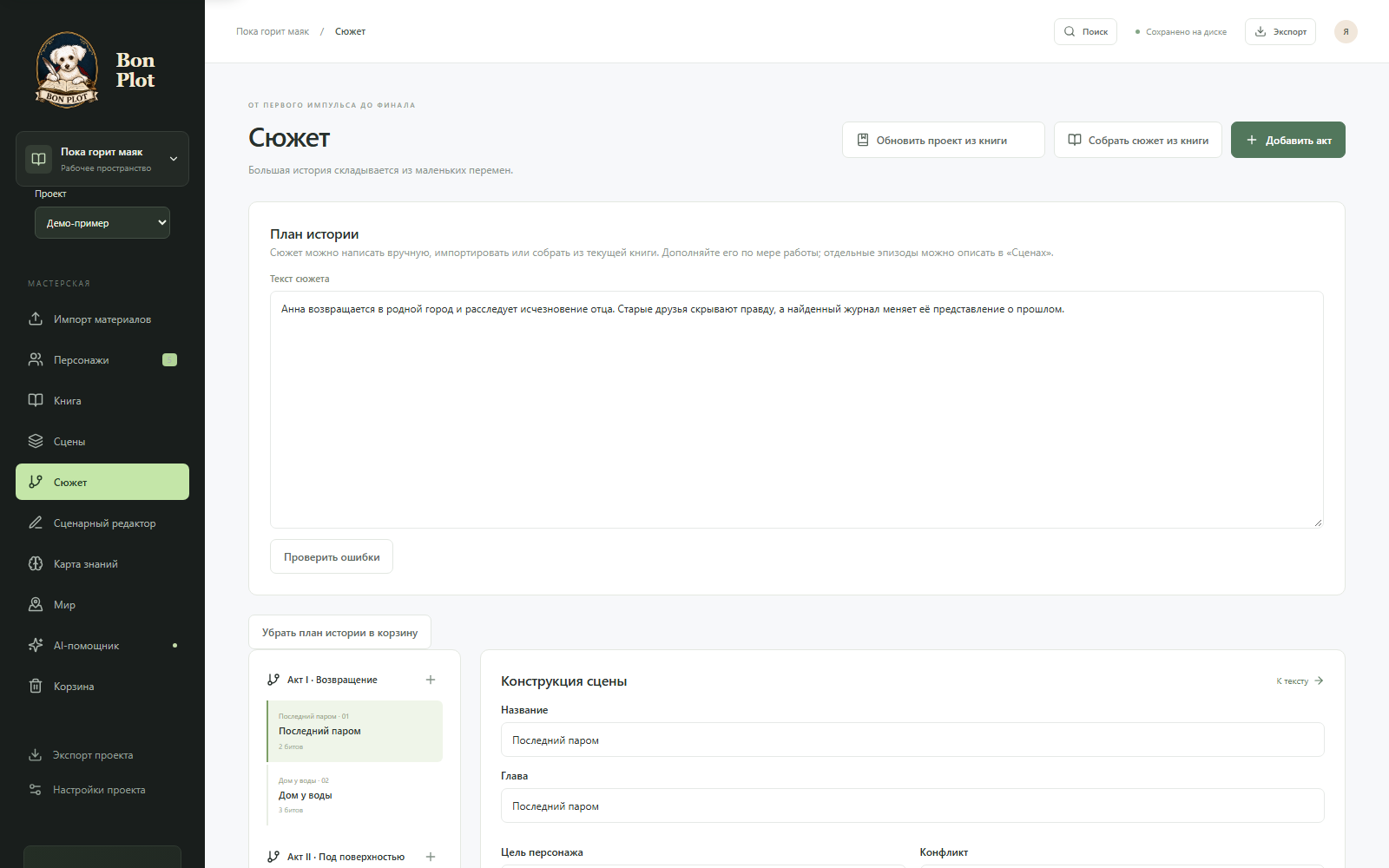1389x868 pixels.
Task: Open the Сцены section
Action: (x=102, y=442)
